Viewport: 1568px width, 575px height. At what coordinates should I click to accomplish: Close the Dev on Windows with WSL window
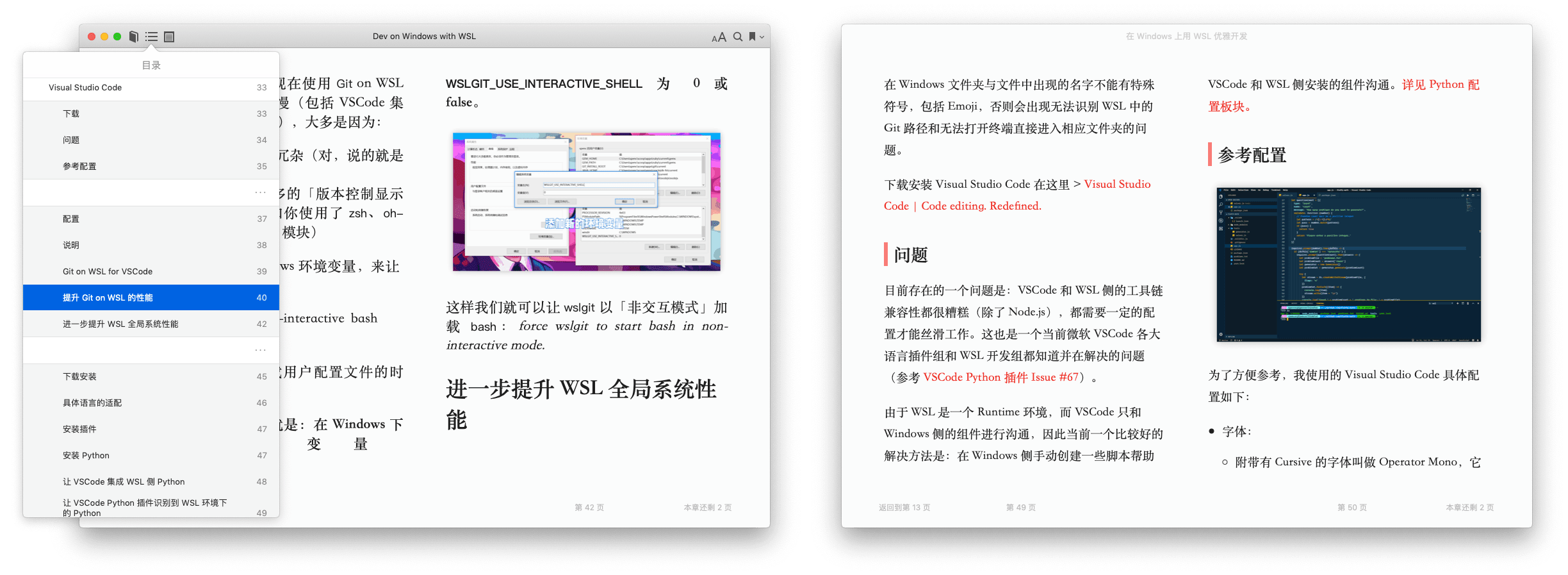(92, 37)
